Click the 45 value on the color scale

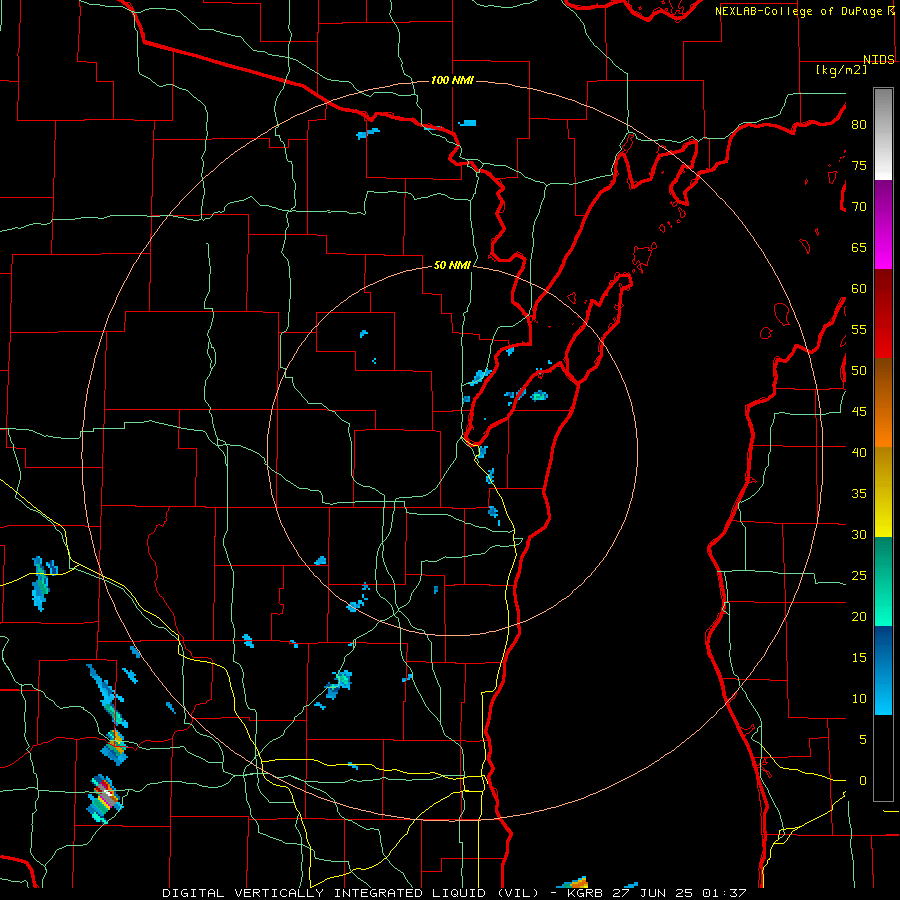tap(859, 412)
